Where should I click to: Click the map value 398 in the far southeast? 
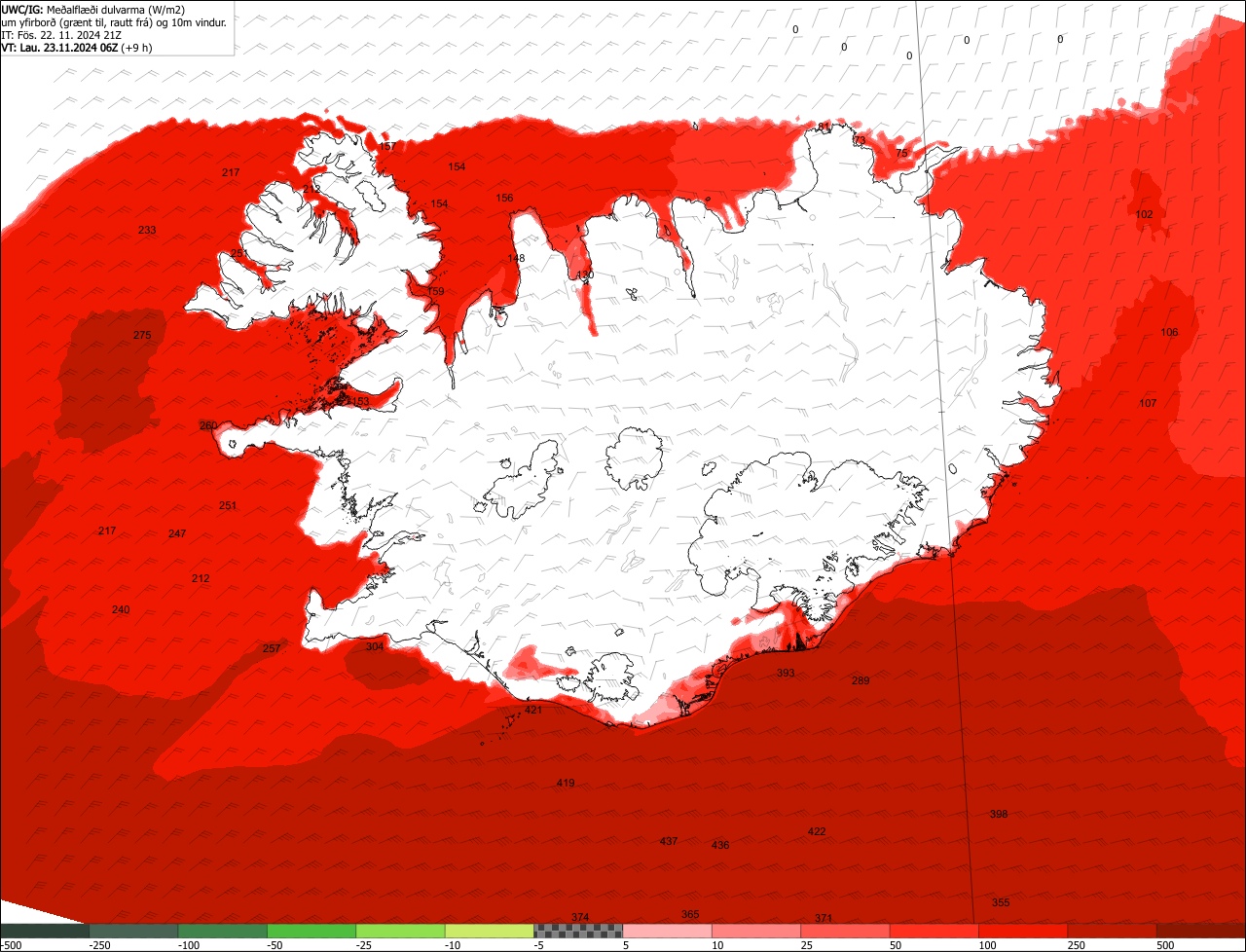pos(999,815)
